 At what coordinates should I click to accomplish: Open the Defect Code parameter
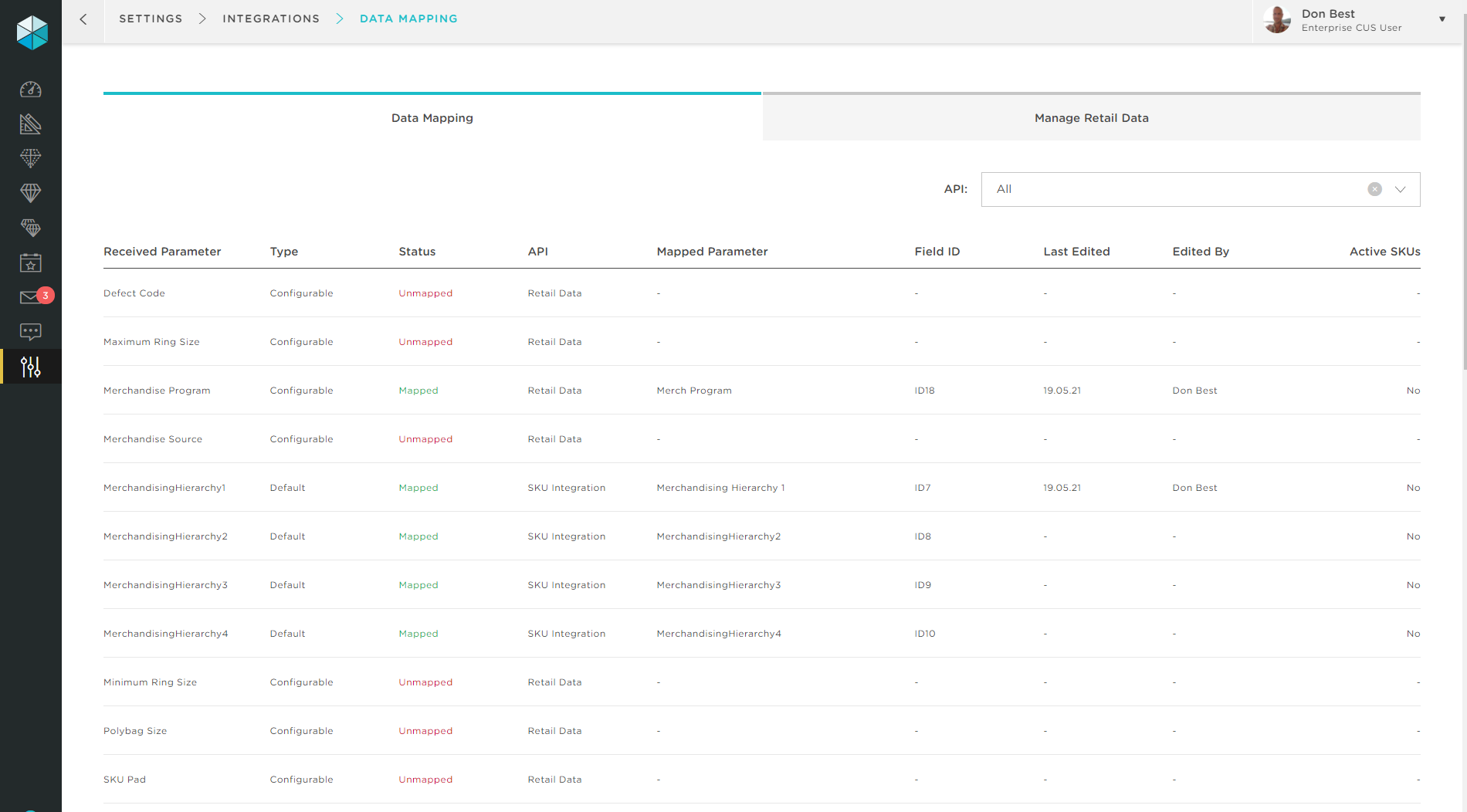(x=134, y=293)
